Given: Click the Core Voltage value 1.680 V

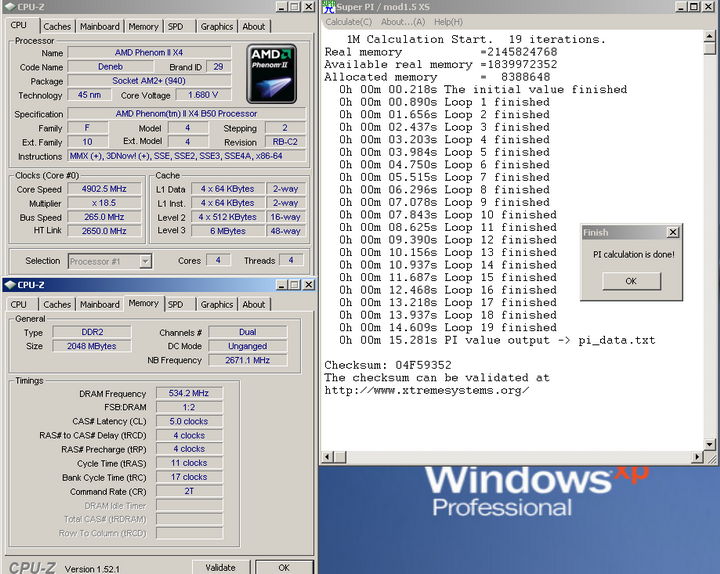Looking at the screenshot, I should 203,95.
